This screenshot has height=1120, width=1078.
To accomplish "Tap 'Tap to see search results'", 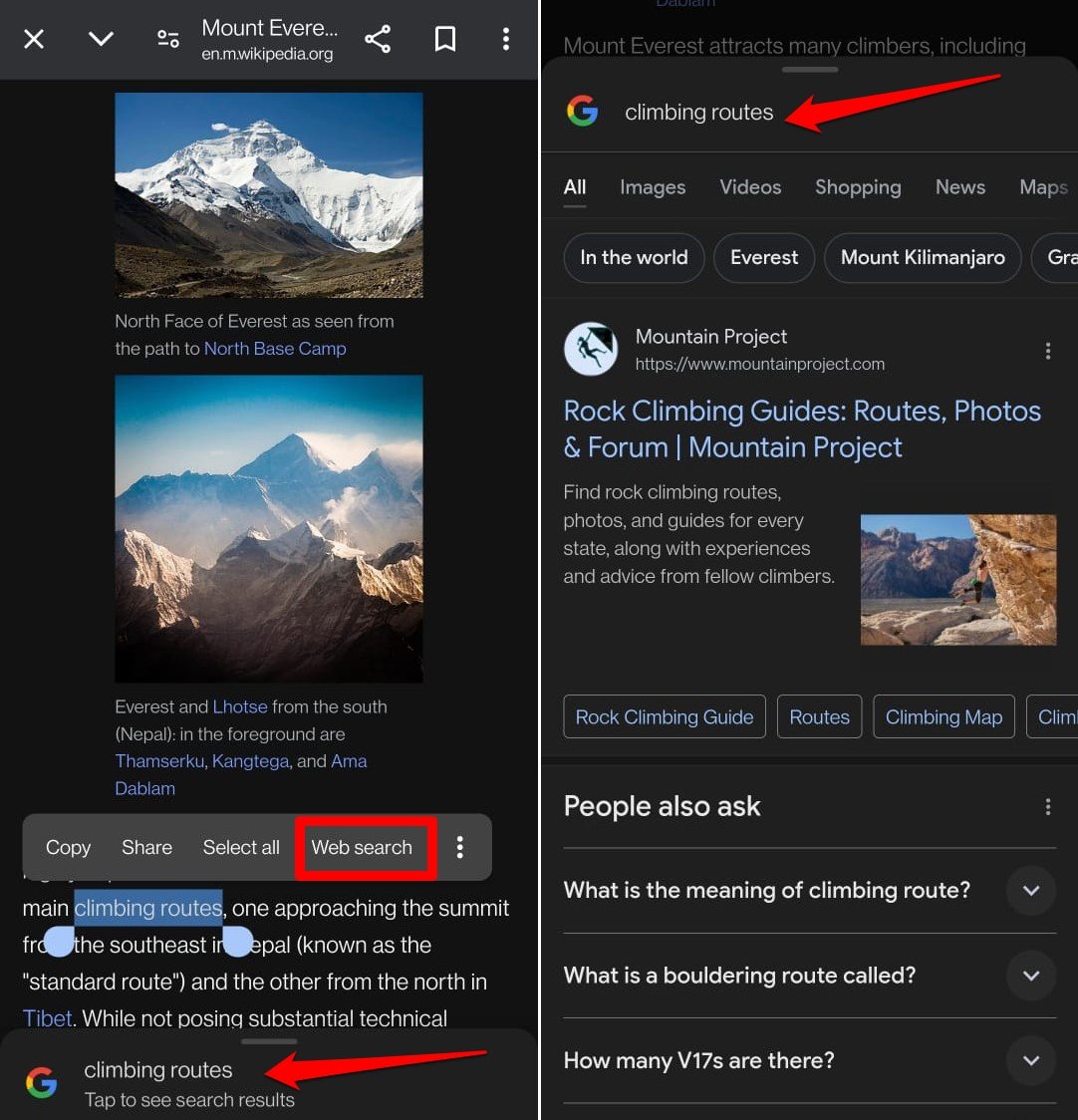I will point(189,1100).
